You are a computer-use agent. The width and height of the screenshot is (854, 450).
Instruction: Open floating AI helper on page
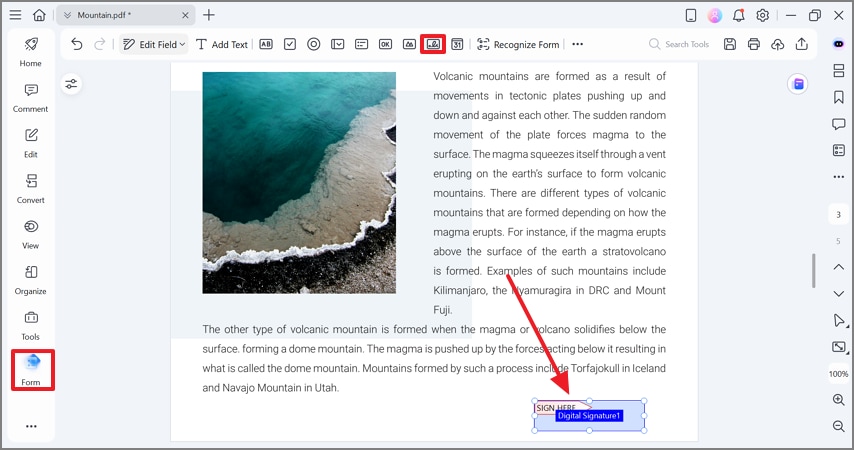(798, 84)
